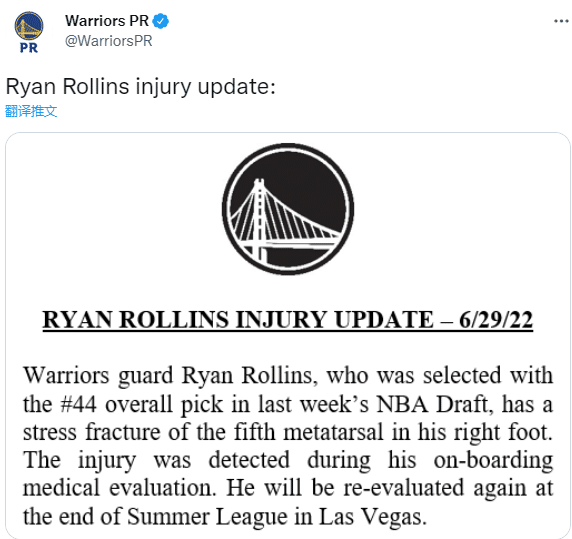Click the '6/29/22' date in the headline
The width and height of the screenshot is (572, 539).
pos(496,320)
